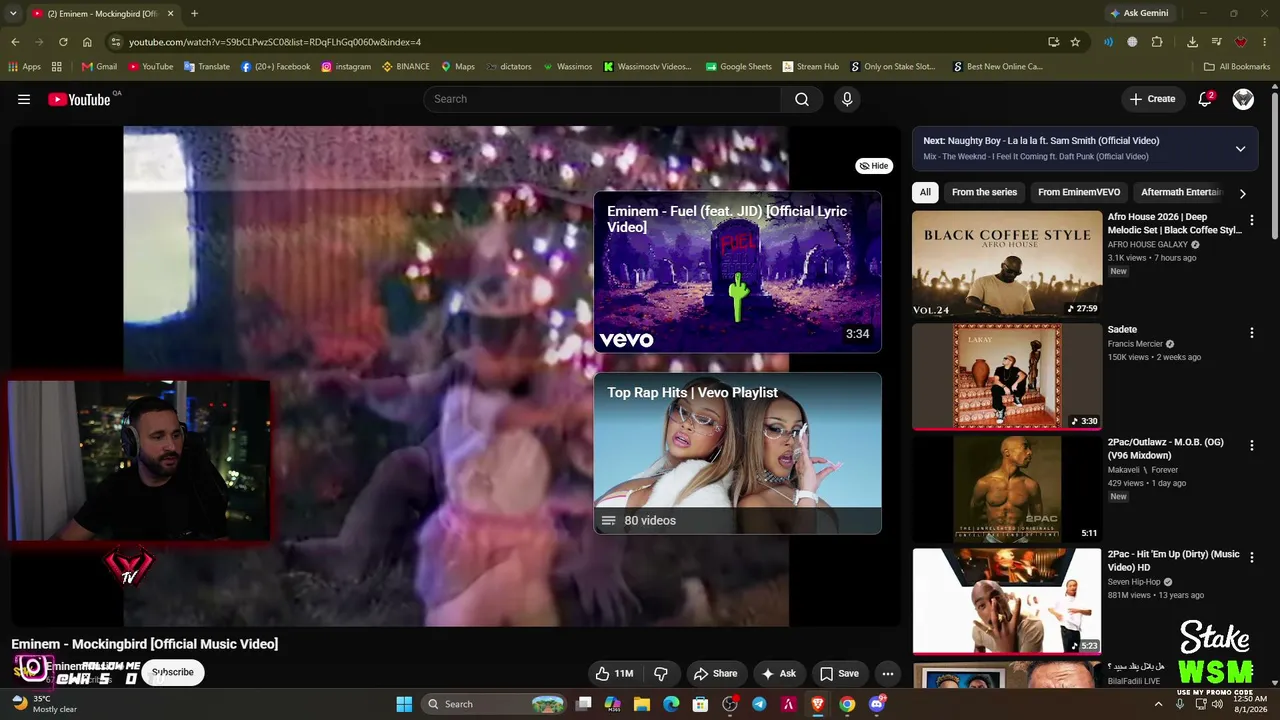Select the Aftermath Entertainment chip

click(1181, 192)
